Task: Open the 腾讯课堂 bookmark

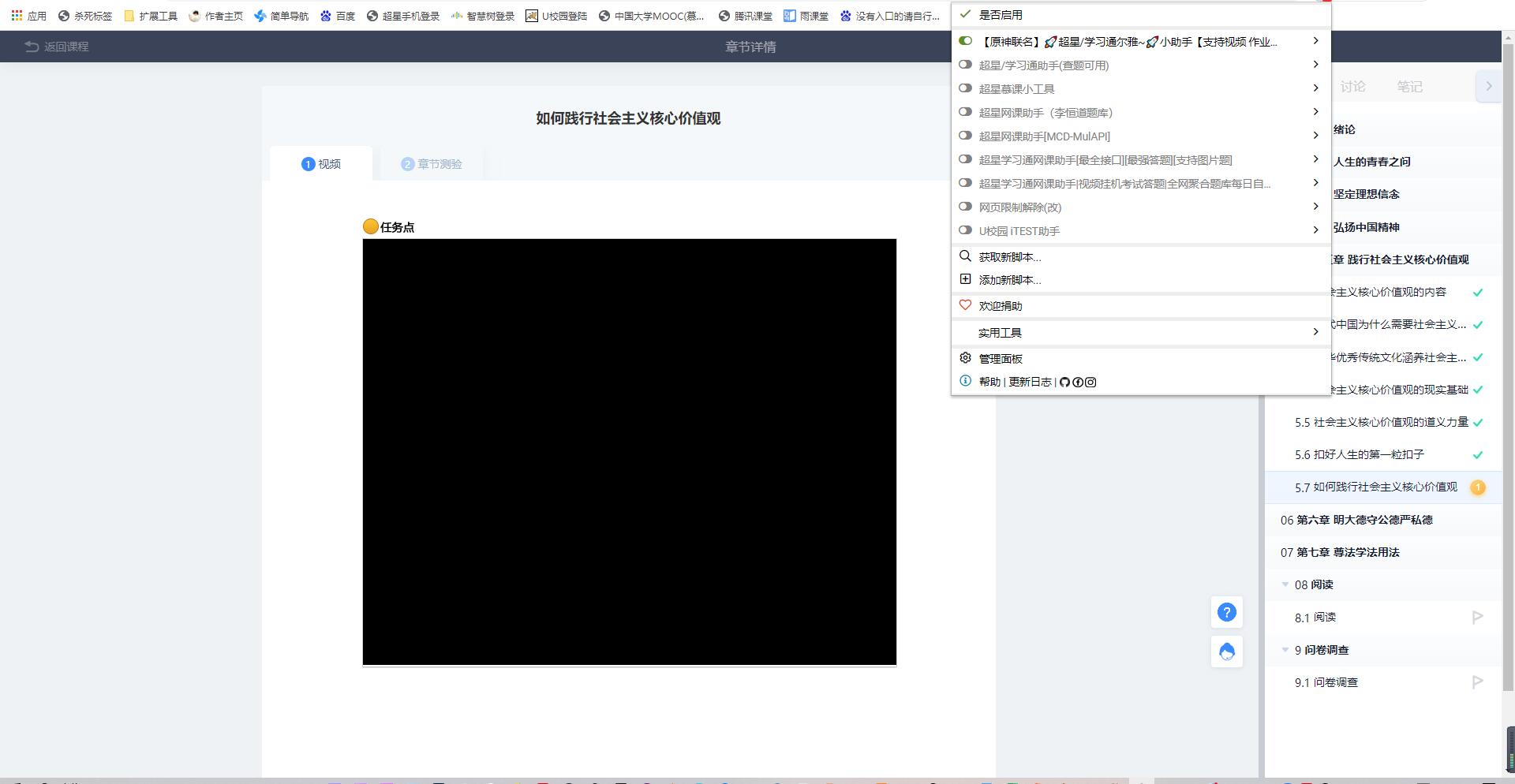Action: coord(746,16)
